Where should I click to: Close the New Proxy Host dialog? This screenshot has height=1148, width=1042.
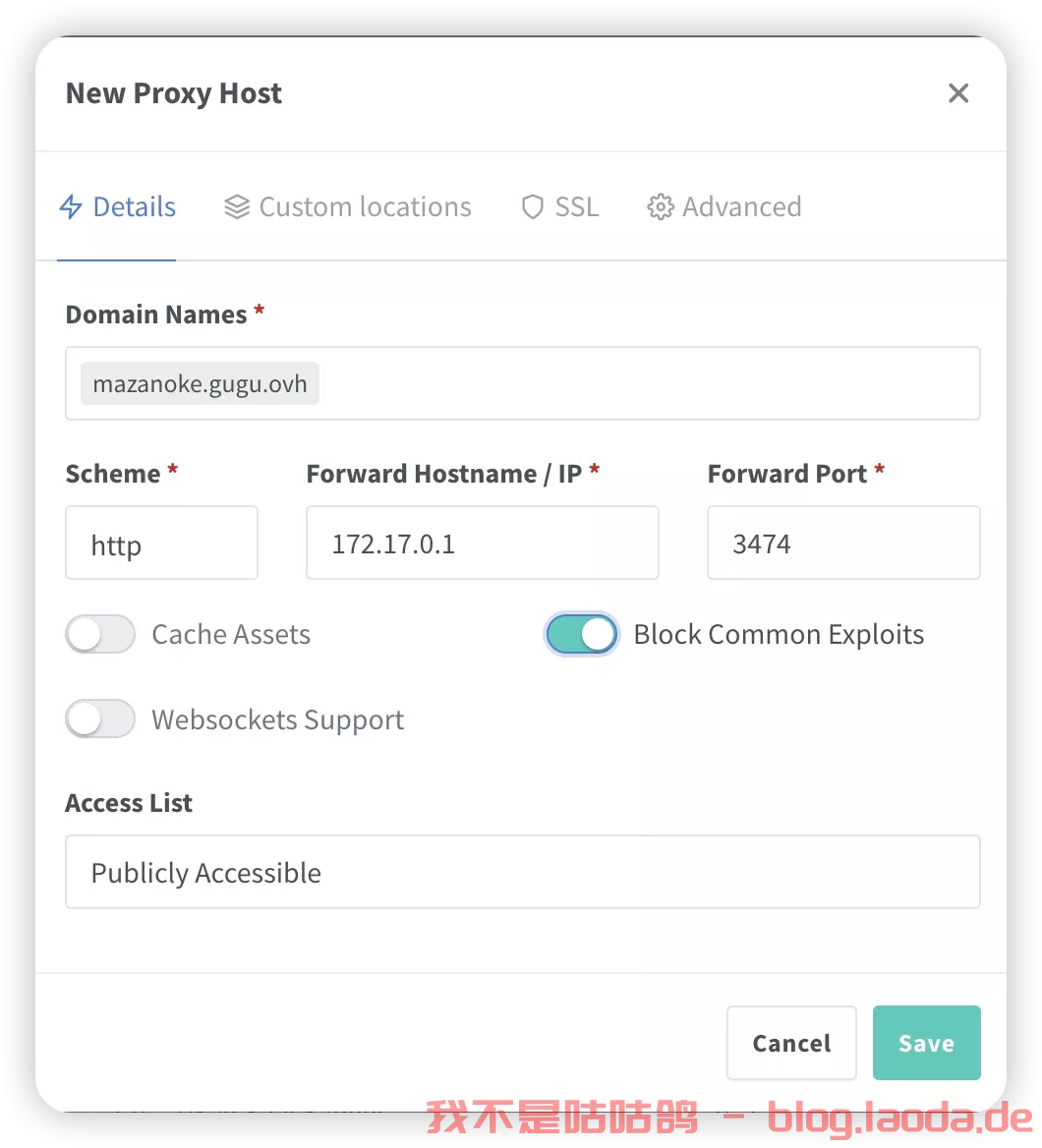[957, 93]
